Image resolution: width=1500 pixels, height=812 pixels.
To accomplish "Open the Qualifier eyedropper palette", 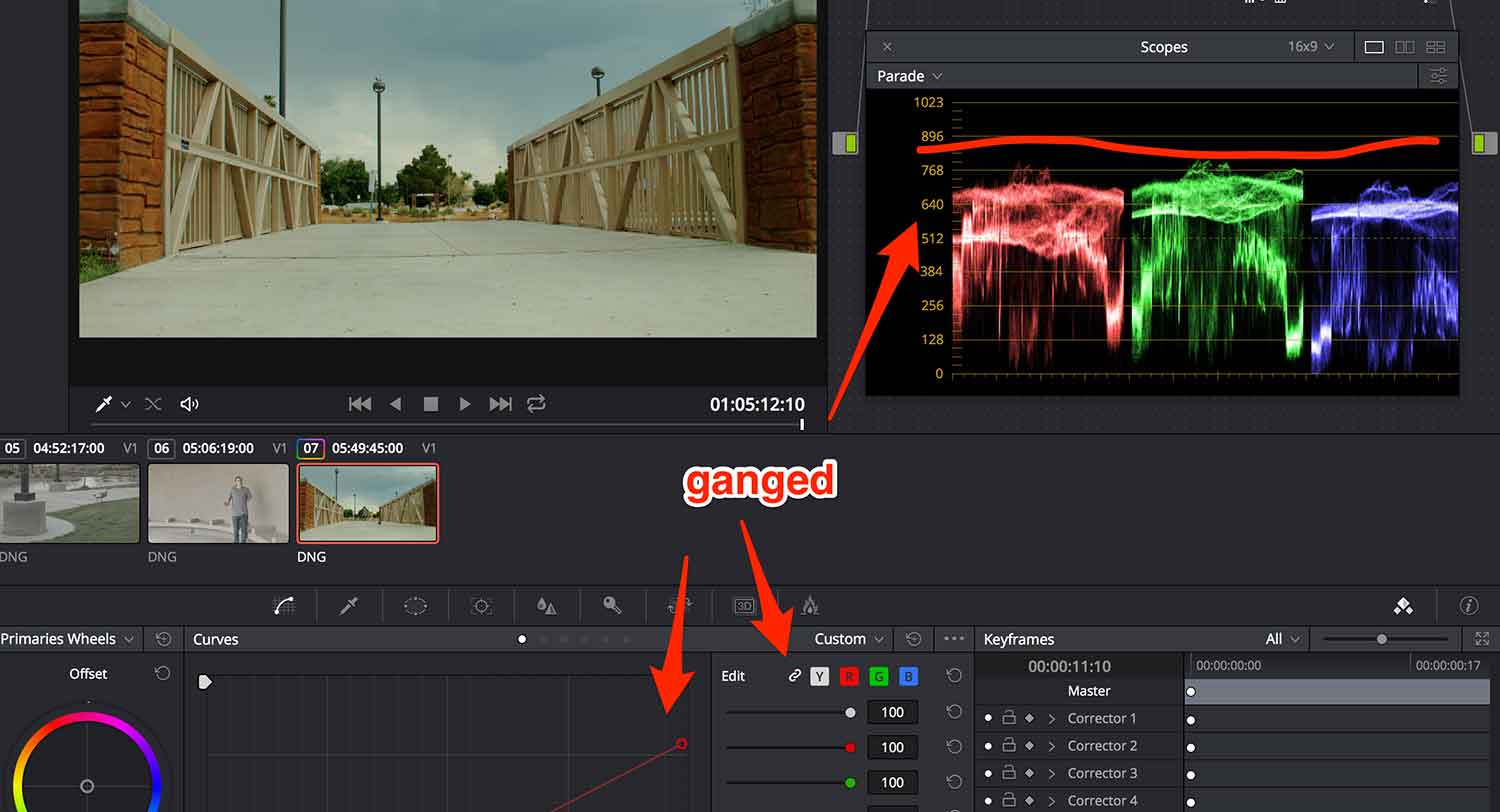I will pyautogui.click(x=349, y=605).
